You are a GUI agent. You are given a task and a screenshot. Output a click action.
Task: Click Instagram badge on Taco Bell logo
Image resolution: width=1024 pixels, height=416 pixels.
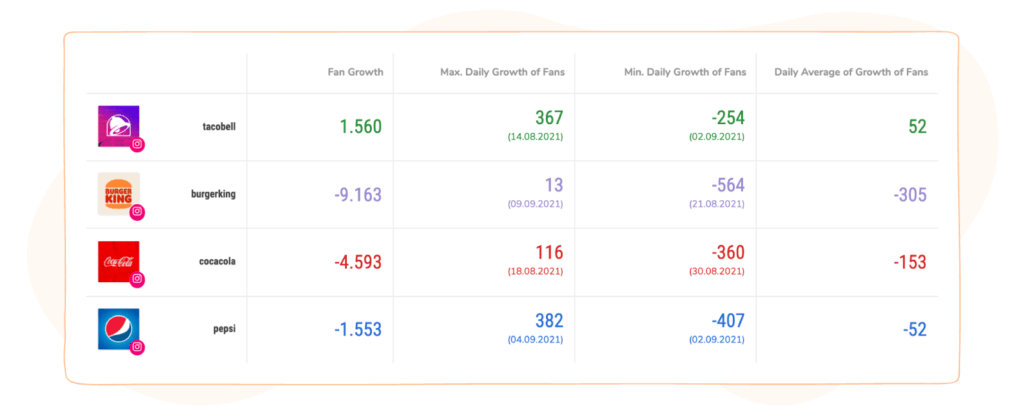137,144
